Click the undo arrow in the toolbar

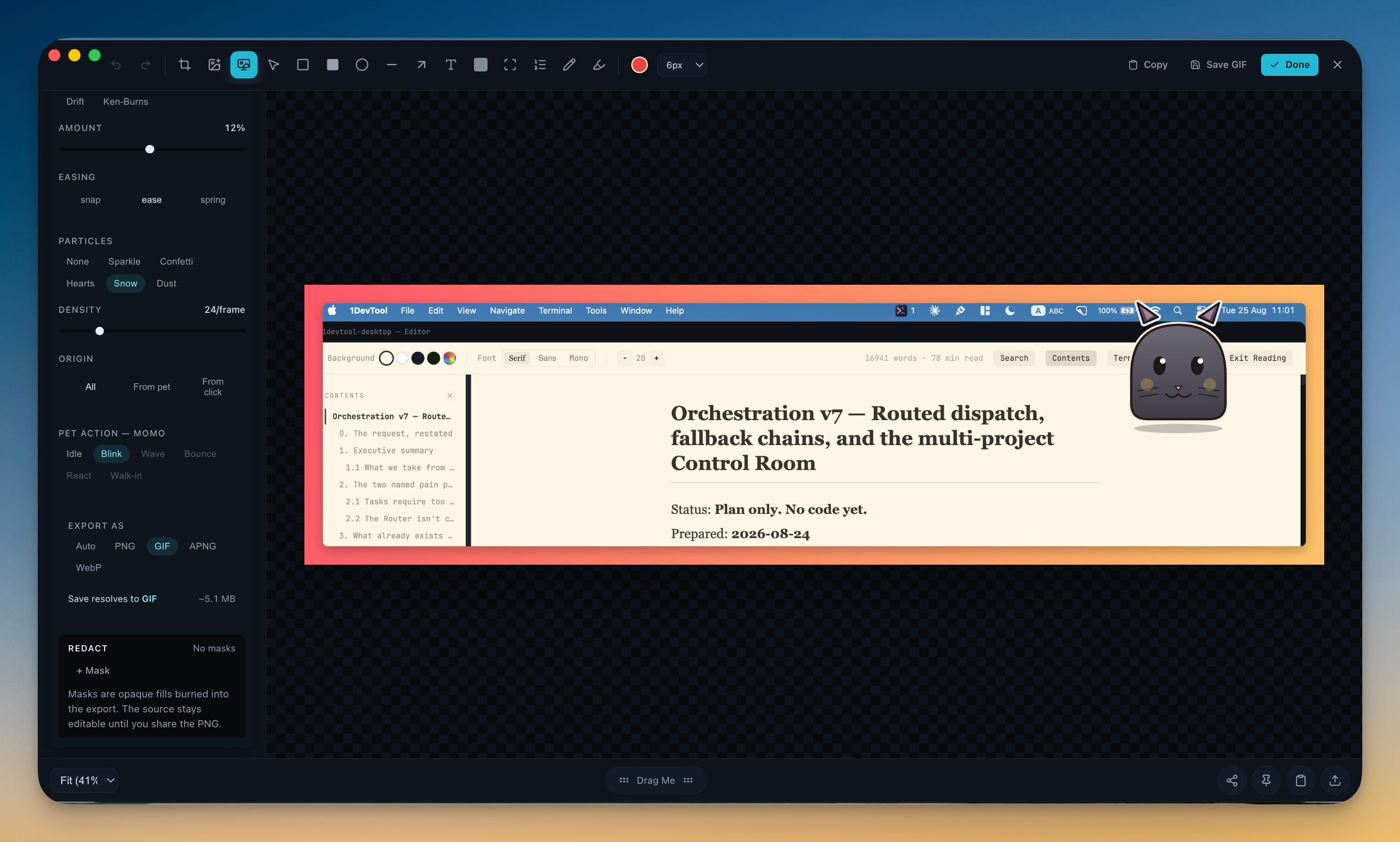click(116, 65)
